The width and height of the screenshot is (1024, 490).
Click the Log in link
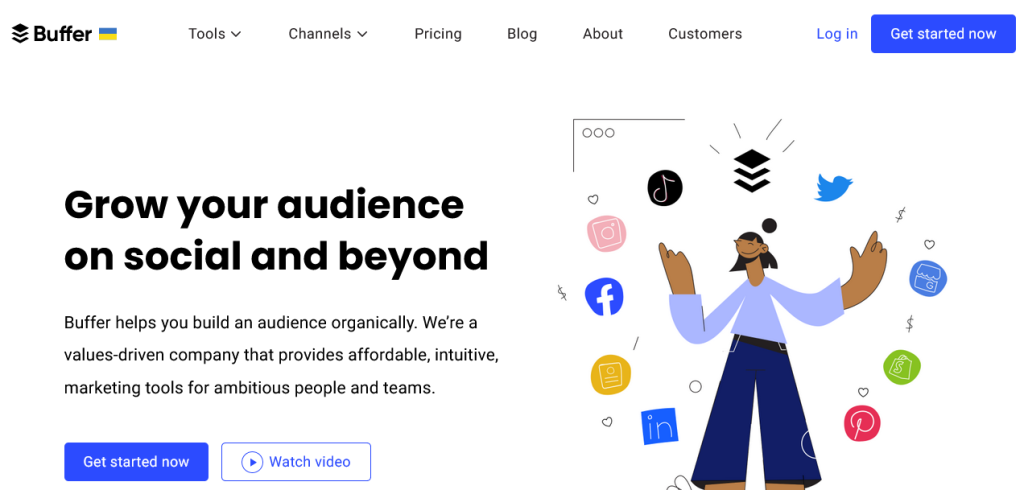[837, 33]
